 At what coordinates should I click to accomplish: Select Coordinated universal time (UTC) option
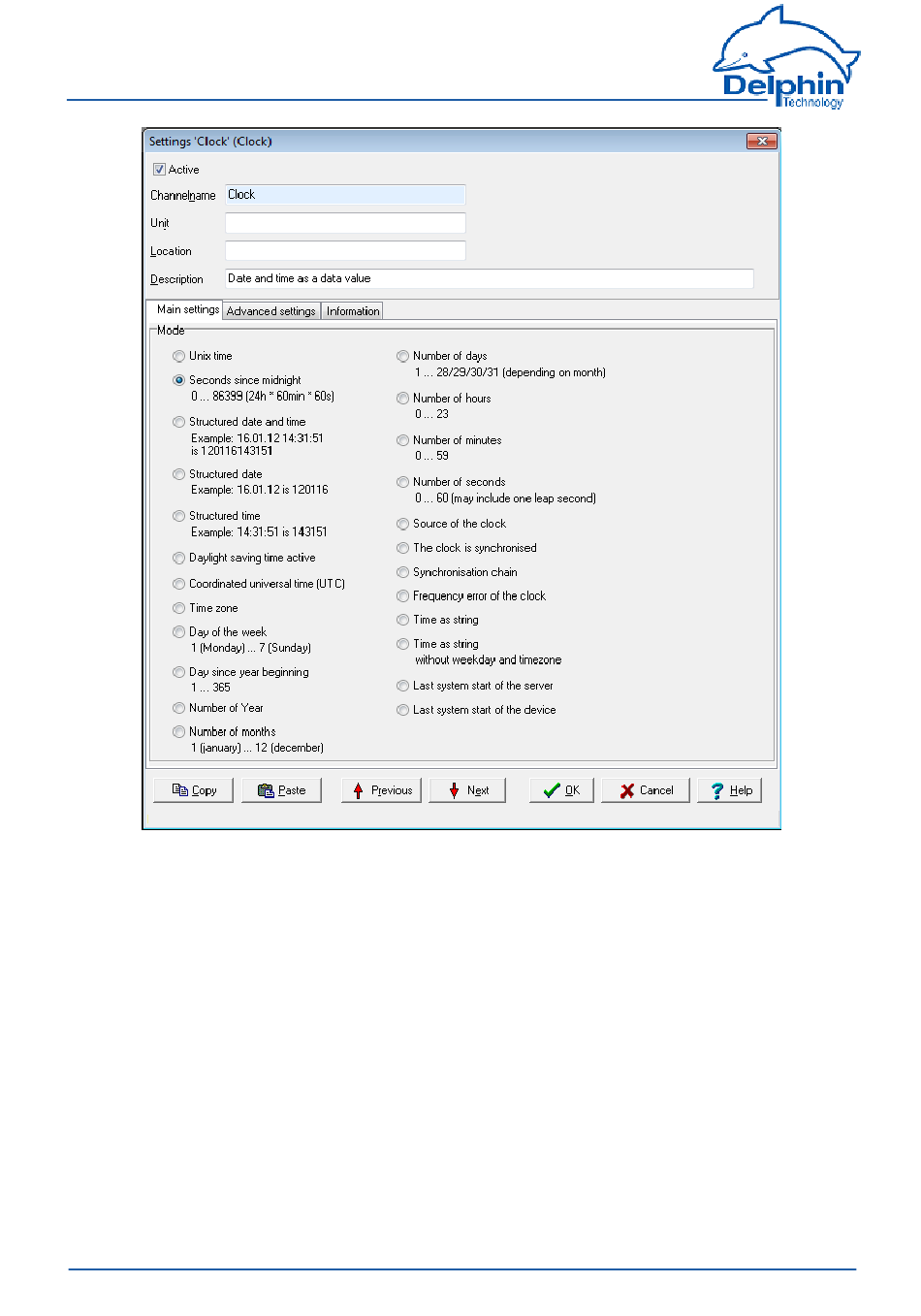click(x=179, y=585)
